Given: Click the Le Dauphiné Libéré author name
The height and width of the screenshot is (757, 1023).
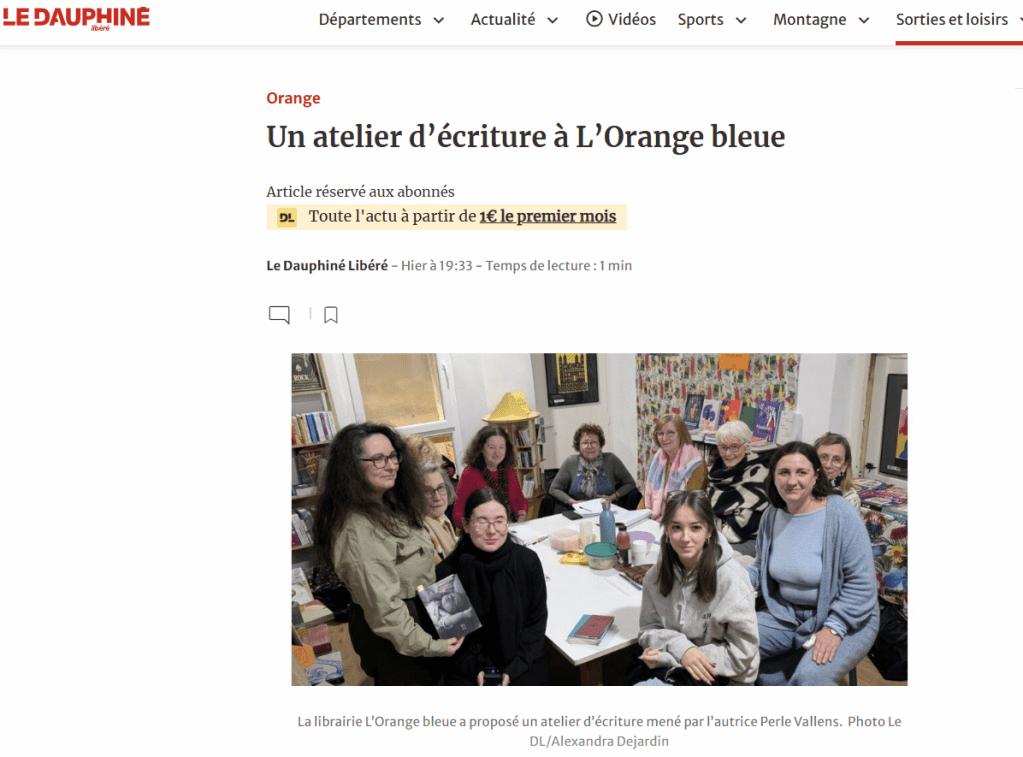Looking at the screenshot, I should [327, 266].
